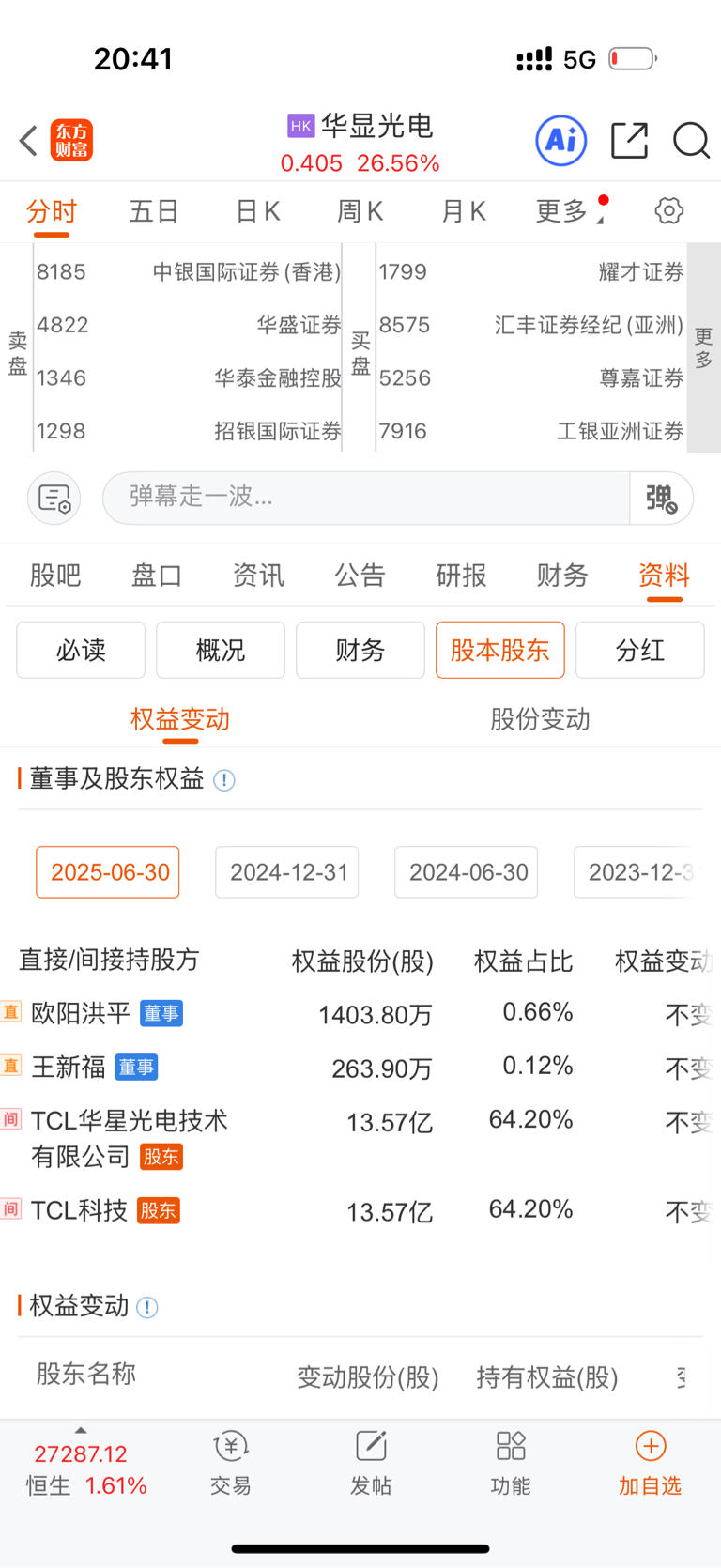Tap the 直 tag beside 欧阳洪平
Image resolution: width=721 pixels, height=1568 pixels.
(10, 1012)
